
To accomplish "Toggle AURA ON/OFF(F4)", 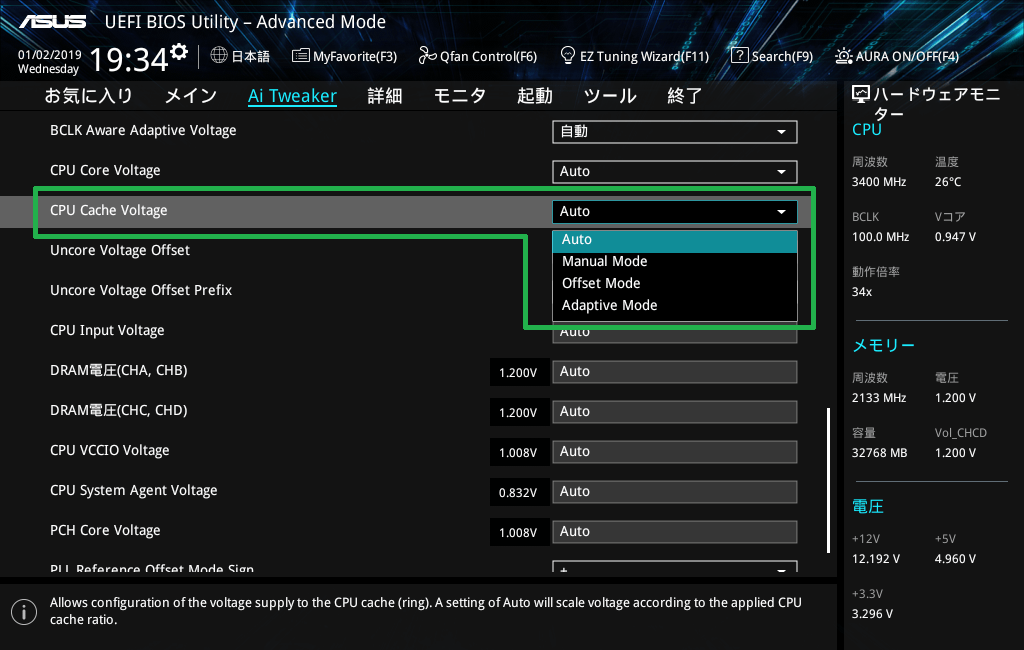I will click(x=897, y=56).
